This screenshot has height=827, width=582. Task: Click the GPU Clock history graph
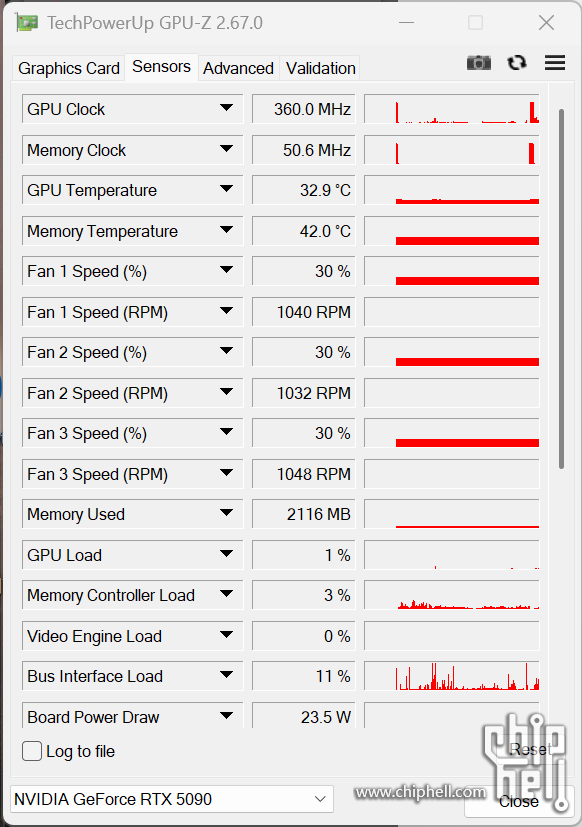(452, 109)
